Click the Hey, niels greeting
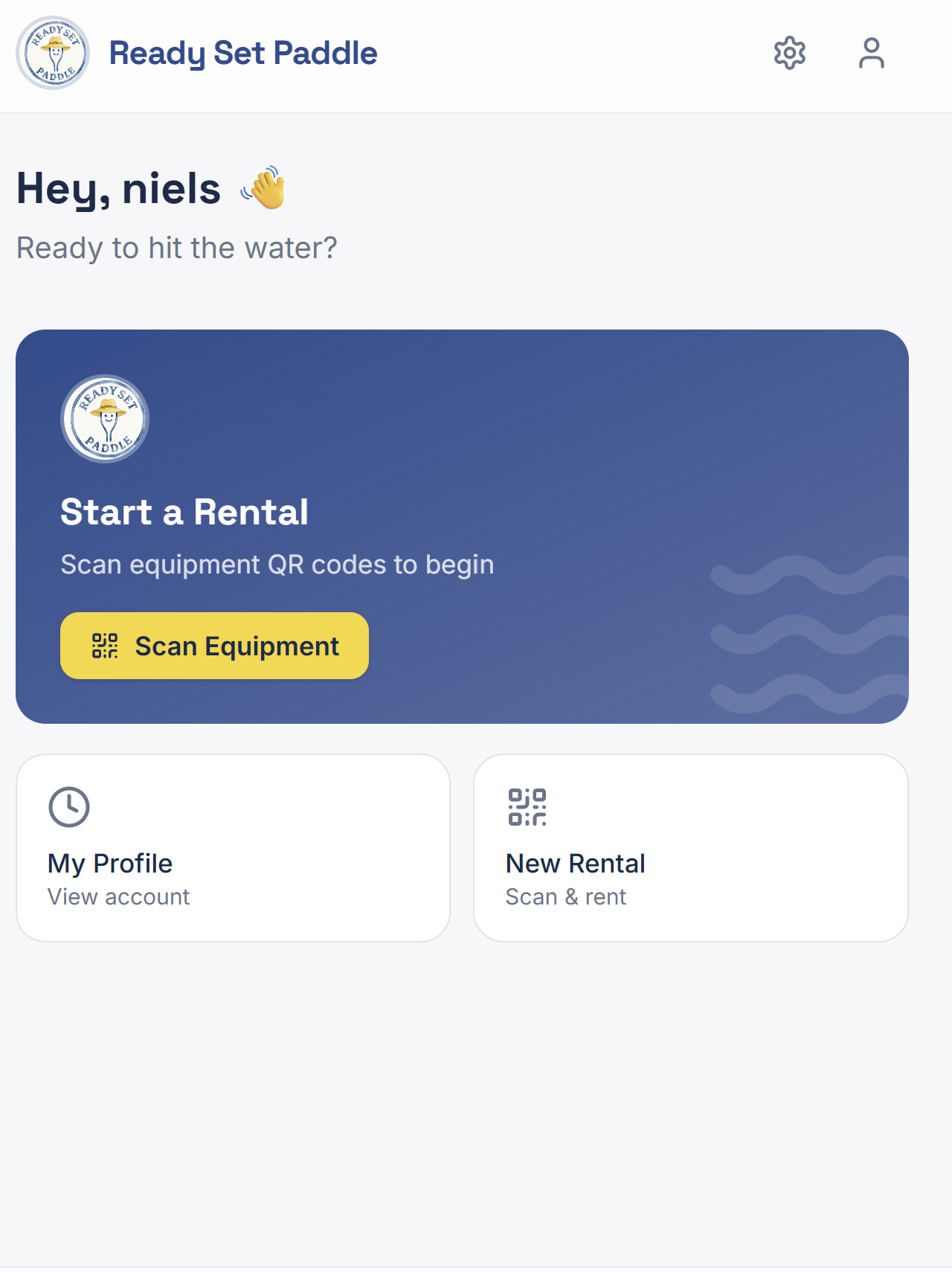This screenshot has height=1272, width=952. pos(118,187)
